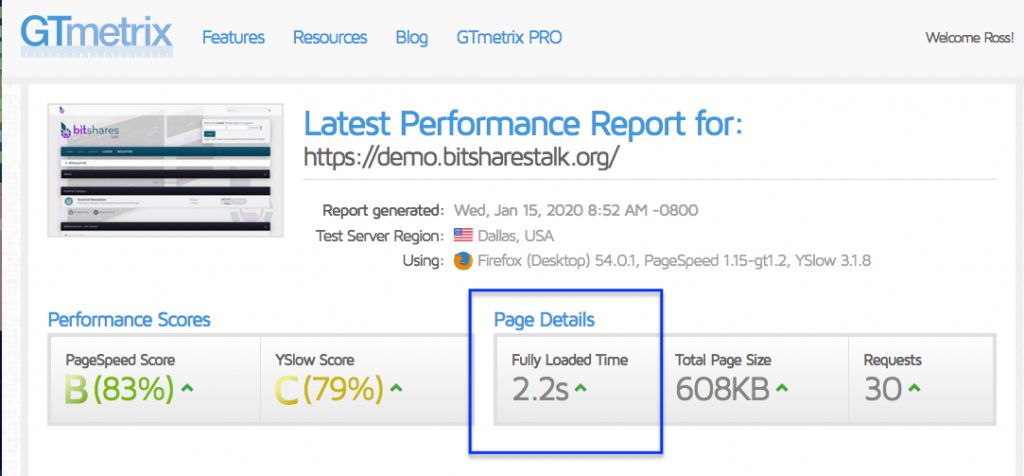This screenshot has width=1024, height=476.
Task: Open the Features menu link
Action: 233,38
